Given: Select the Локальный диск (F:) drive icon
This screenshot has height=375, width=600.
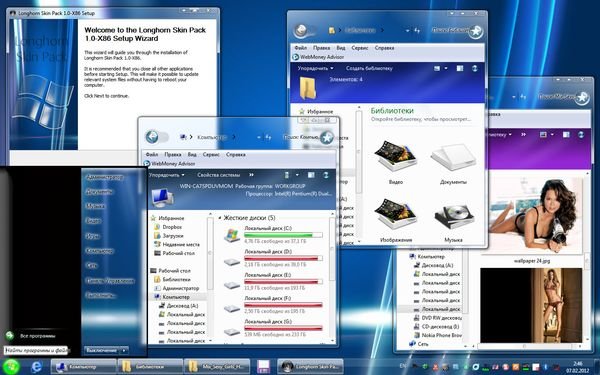Looking at the screenshot, I should click(232, 308).
